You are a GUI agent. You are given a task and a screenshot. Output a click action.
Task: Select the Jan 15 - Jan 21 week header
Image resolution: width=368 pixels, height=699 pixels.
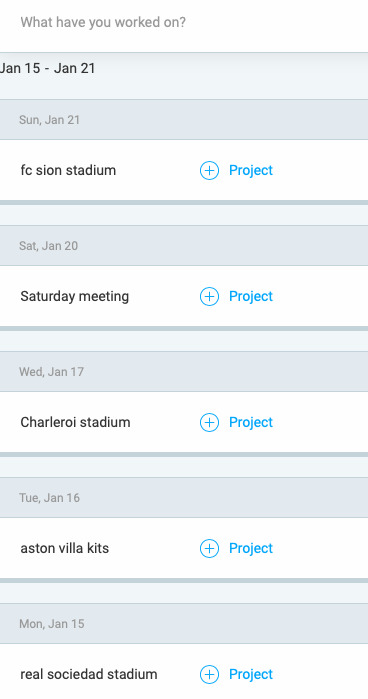pos(48,68)
